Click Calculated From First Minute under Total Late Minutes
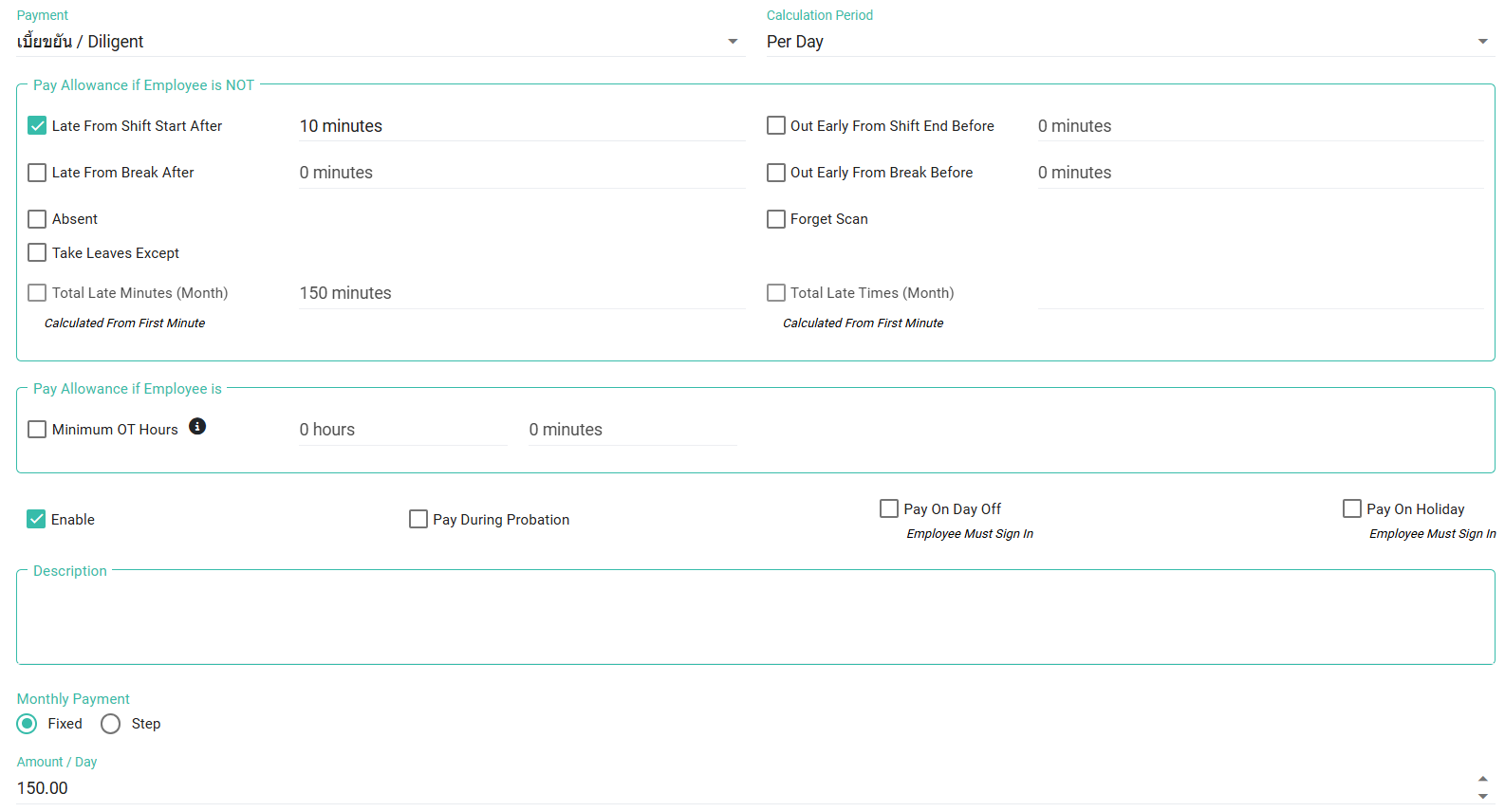The image size is (1505, 812). (124, 323)
